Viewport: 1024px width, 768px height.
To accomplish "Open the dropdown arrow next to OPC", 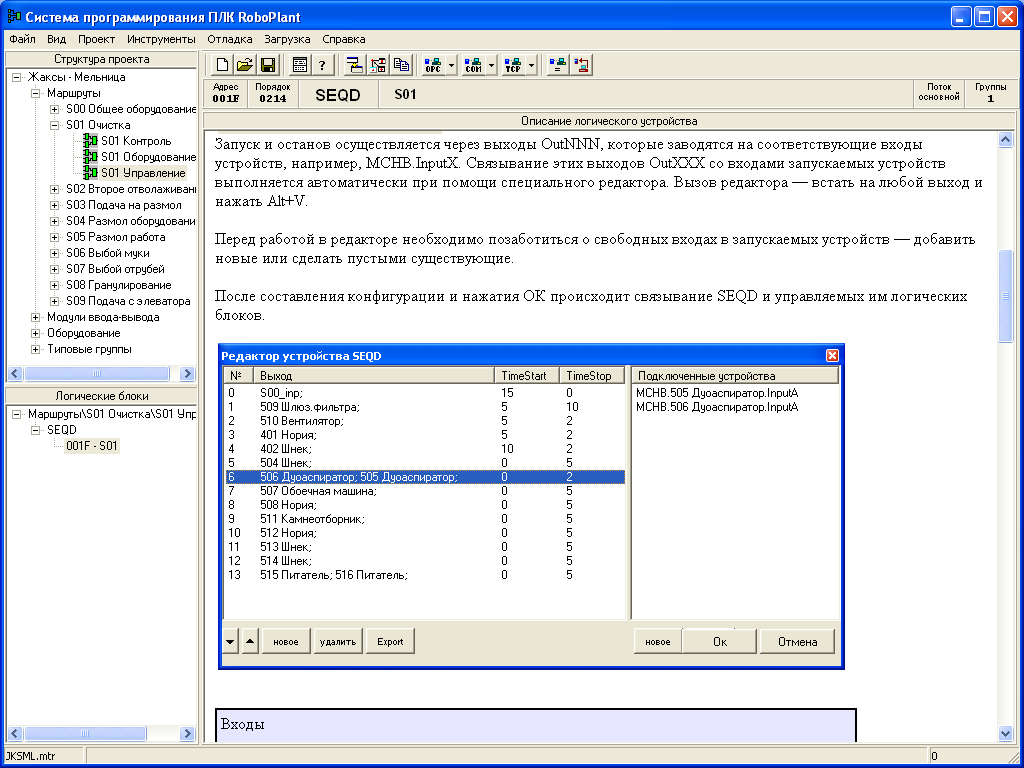I will tap(452, 65).
